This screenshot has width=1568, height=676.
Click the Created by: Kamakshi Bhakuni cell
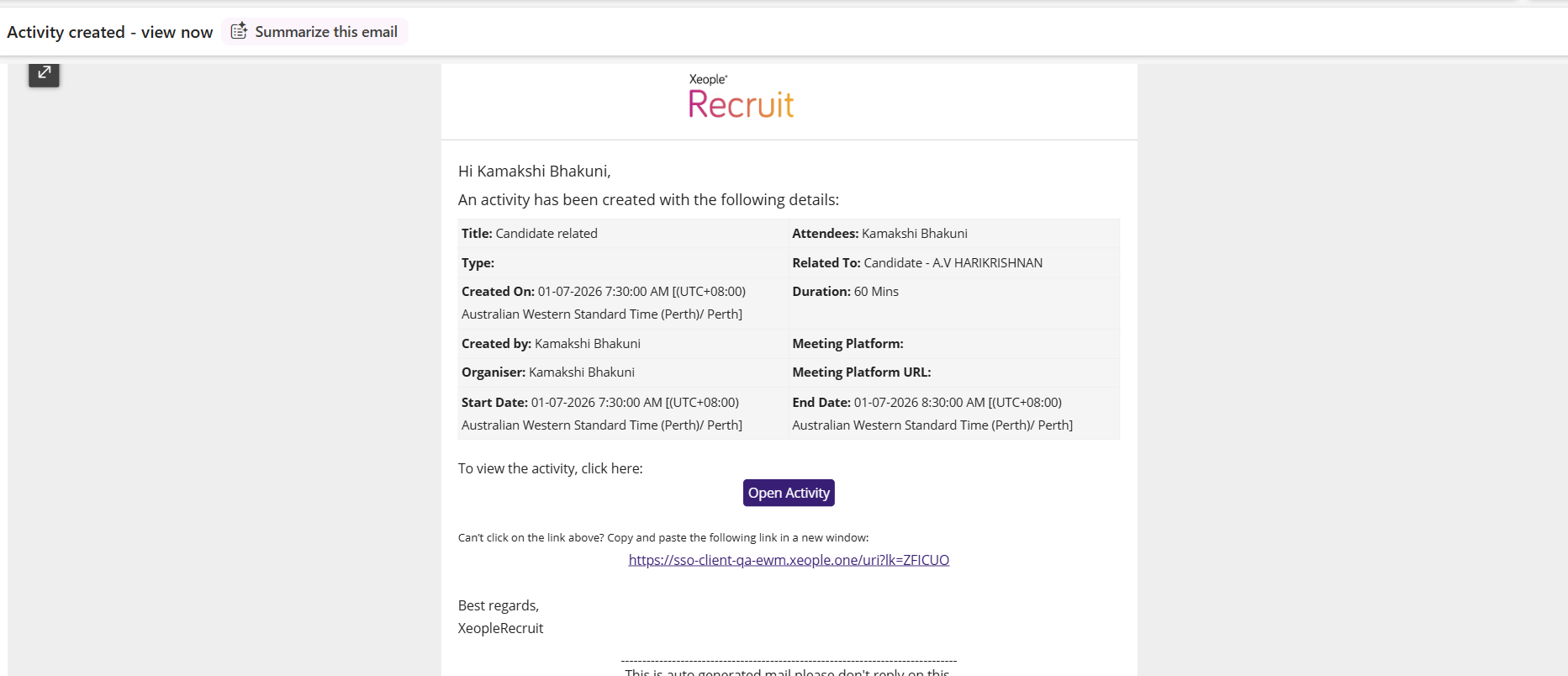point(623,344)
